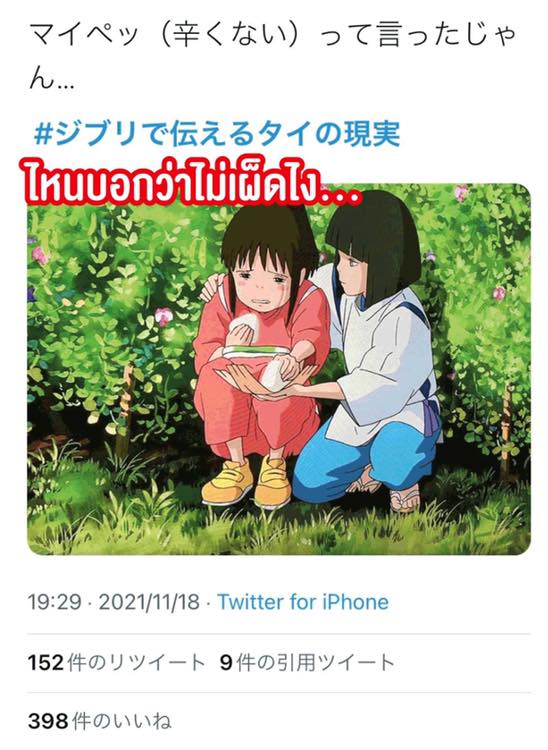Click the like count number 398
Image resolution: width=548 pixels, height=750 pixels.
point(48,721)
